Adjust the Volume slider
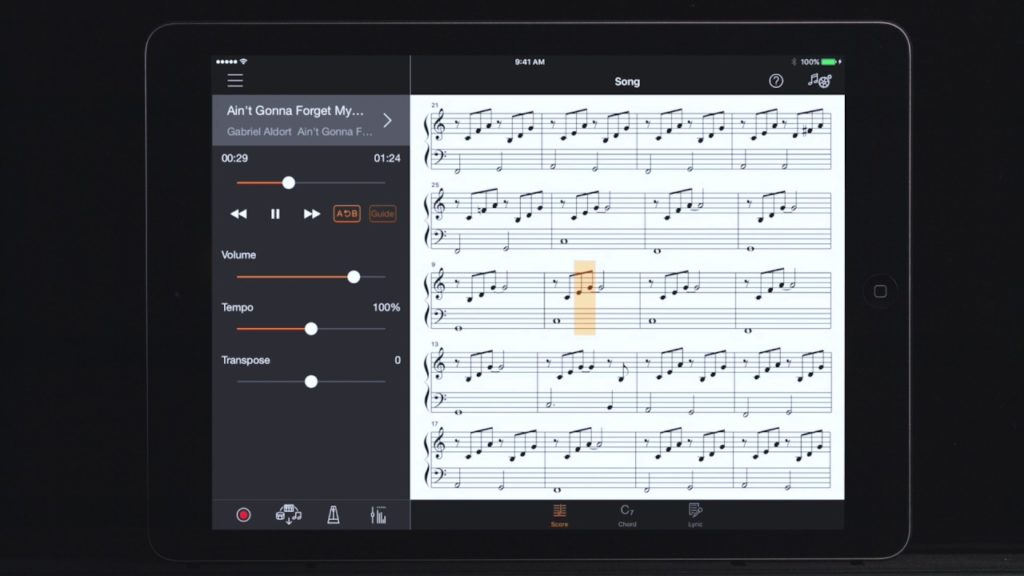This screenshot has height=576, width=1024. pyautogui.click(x=353, y=277)
